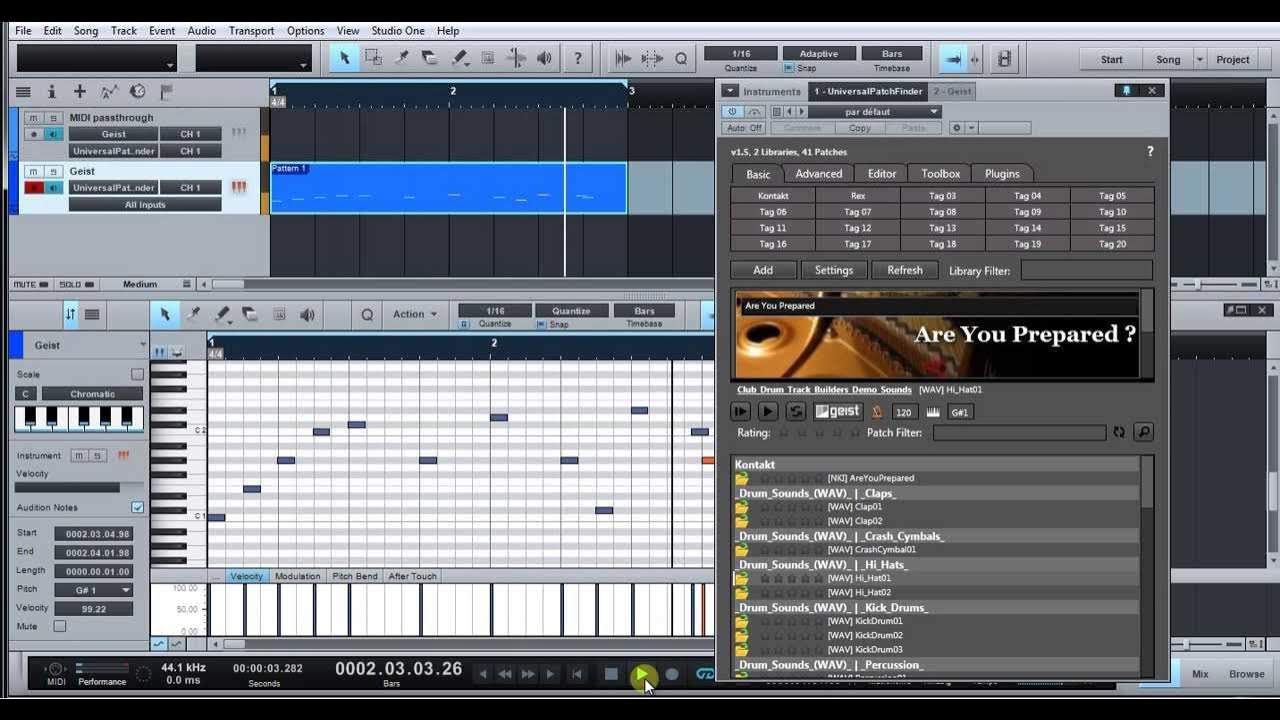This screenshot has height=720, width=1280.
Task: Select the Eraser tool in the main toolbar
Action: click(x=429, y=59)
